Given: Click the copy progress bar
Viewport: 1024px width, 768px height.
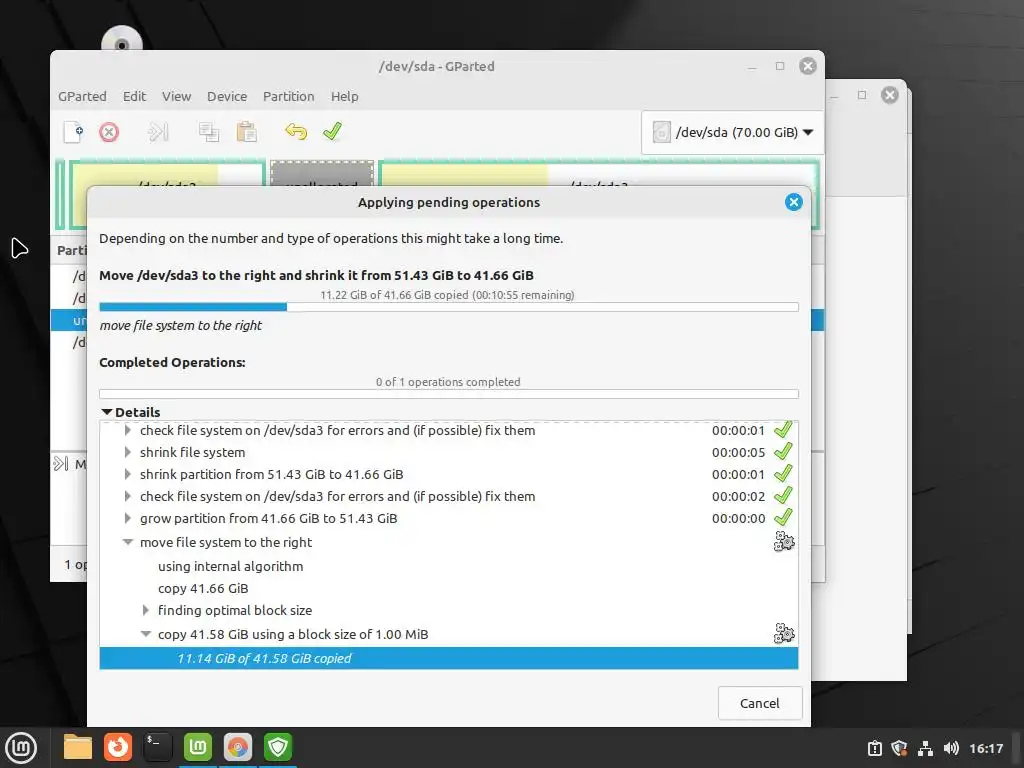Looking at the screenshot, I should point(449,307).
